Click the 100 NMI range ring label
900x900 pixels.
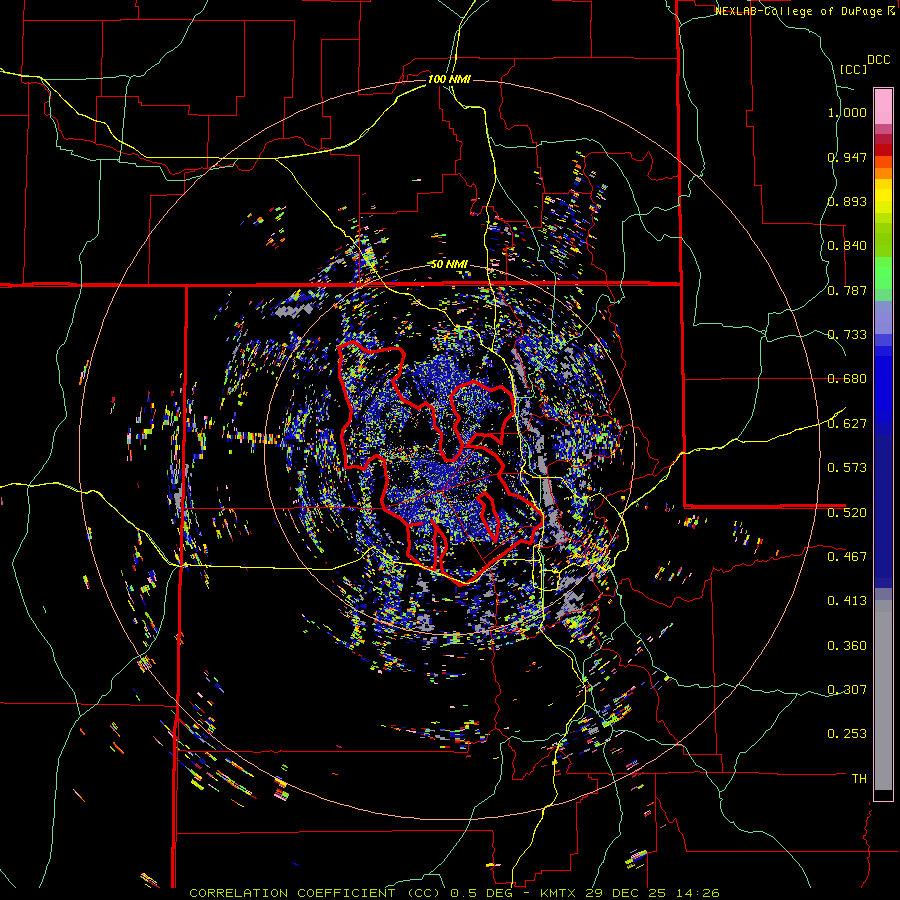tap(449, 79)
